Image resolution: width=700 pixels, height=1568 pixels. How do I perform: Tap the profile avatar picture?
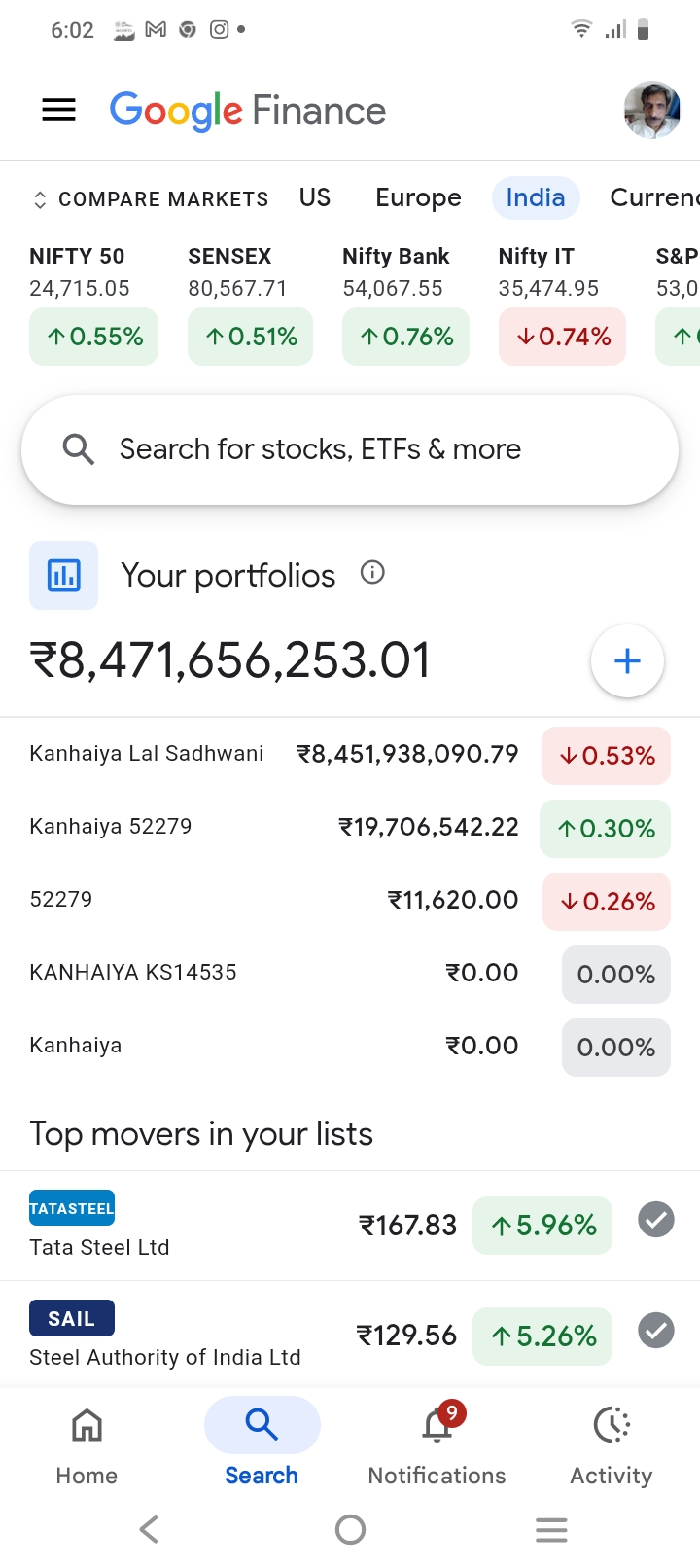tap(651, 110)
